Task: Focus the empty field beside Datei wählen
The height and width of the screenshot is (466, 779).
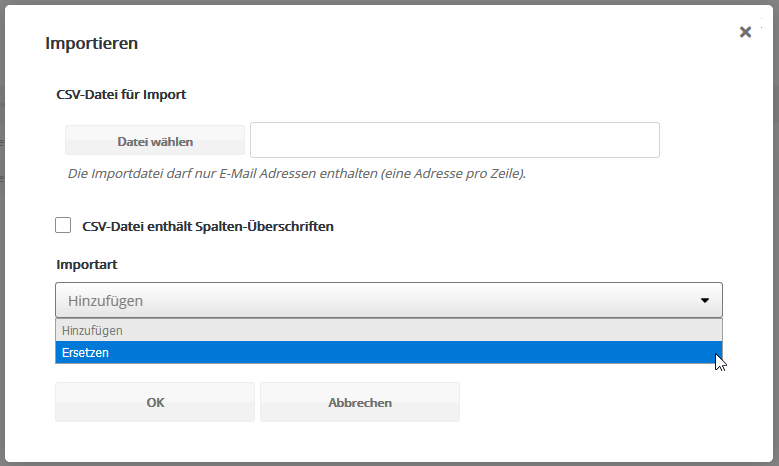Action: 454,141
